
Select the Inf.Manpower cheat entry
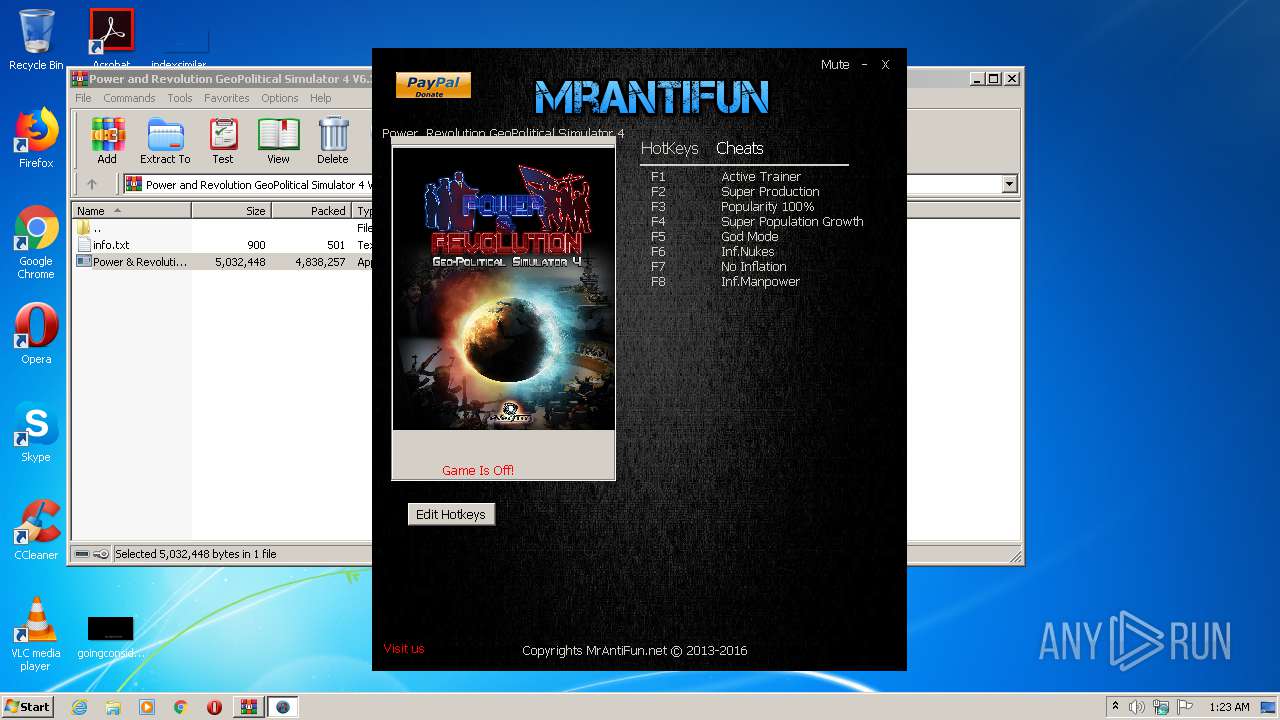coord(760,282)
